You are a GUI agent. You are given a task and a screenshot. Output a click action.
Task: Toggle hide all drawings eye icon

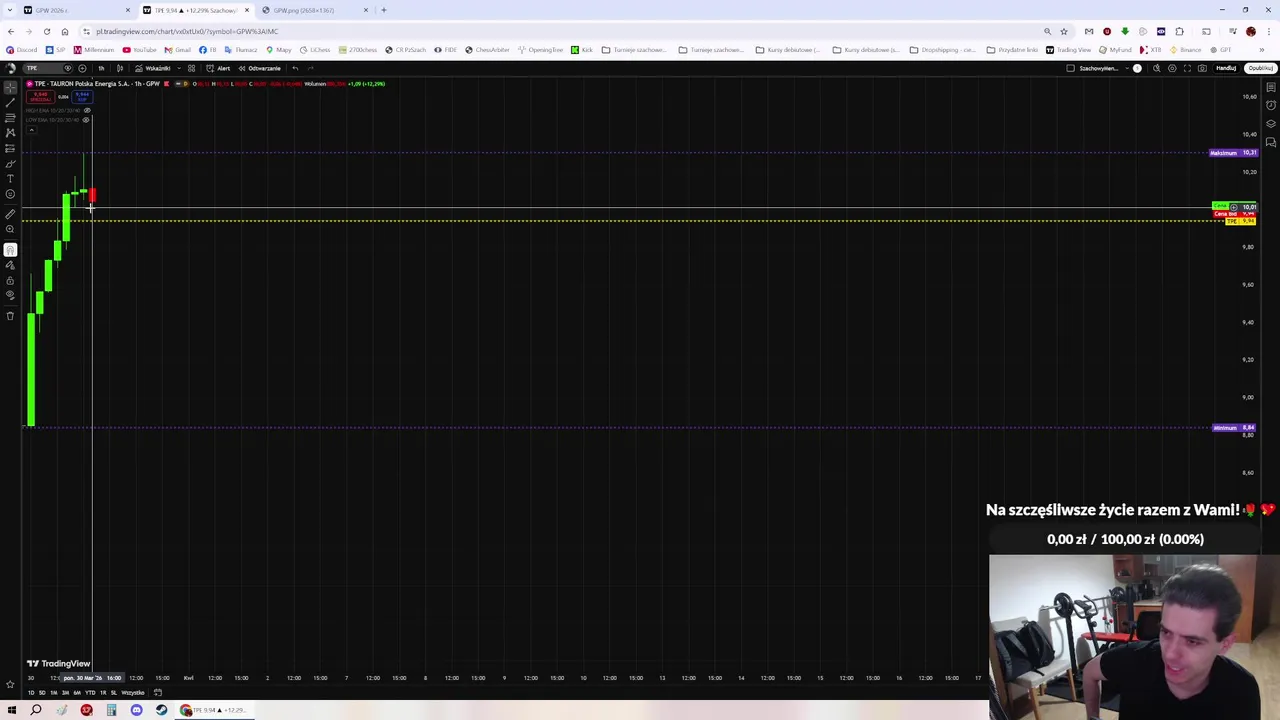10,295
